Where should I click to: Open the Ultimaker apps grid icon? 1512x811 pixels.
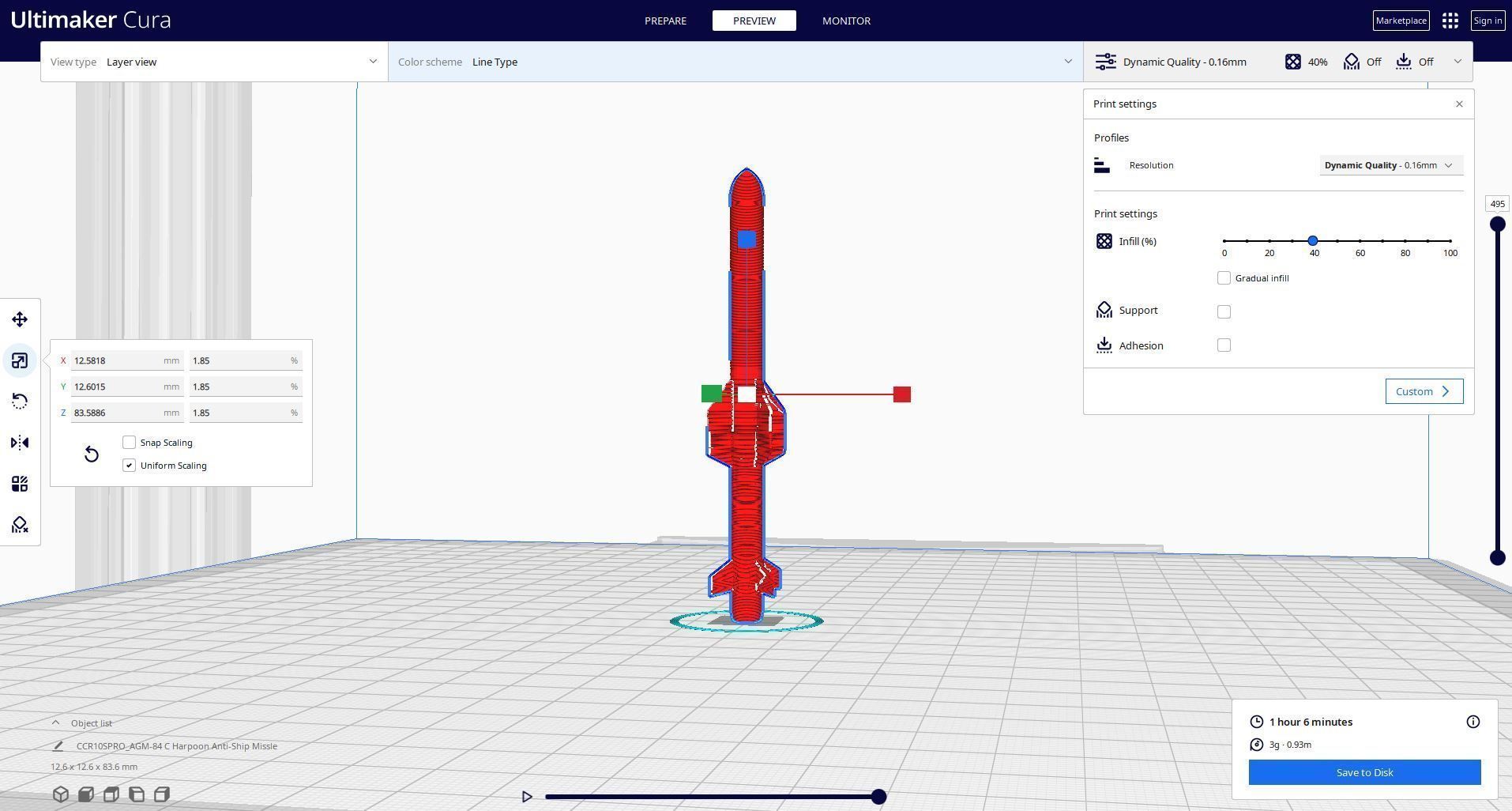pyautogui.click(x=1450, y=21)
